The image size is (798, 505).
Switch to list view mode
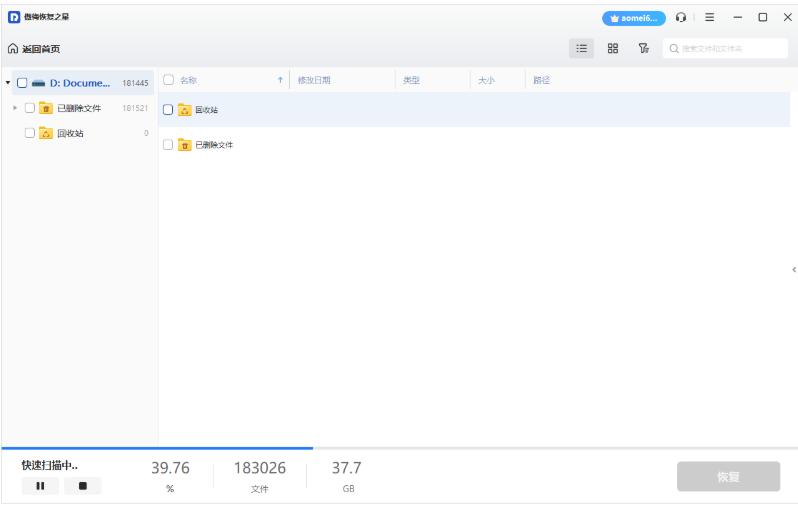point(580,48)
